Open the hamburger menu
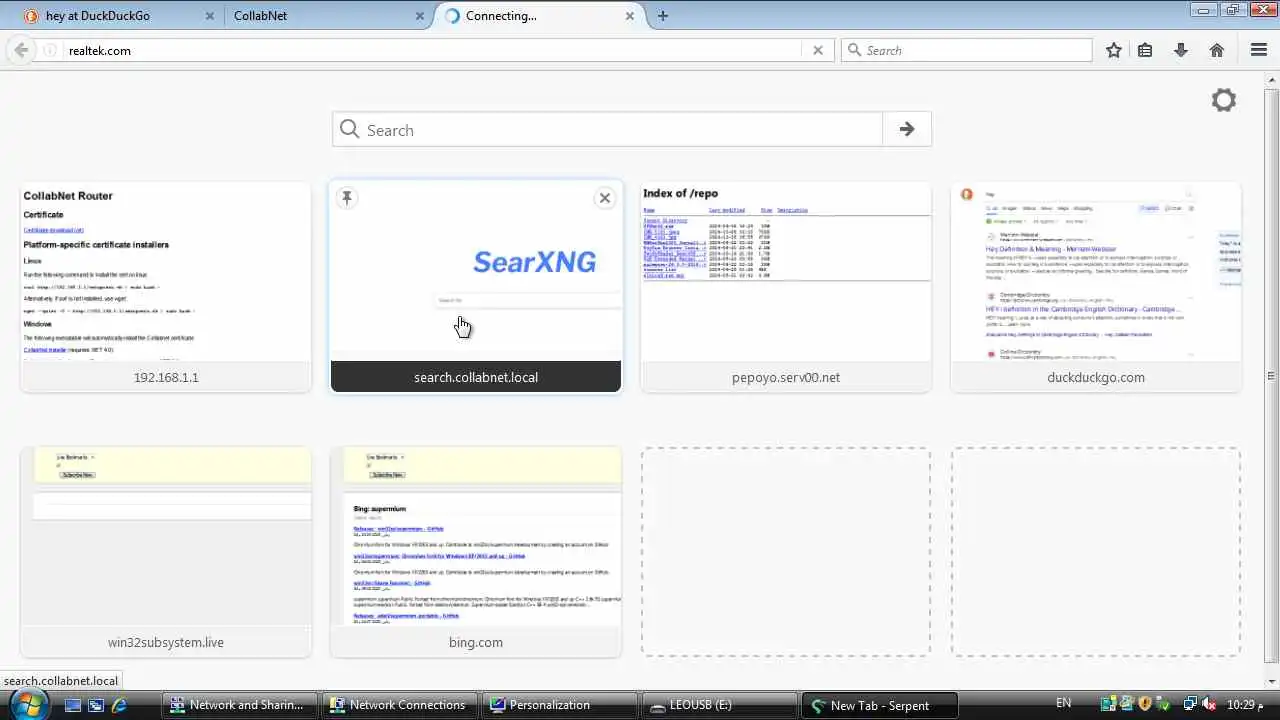Viewport: 1280px width, 720px height. 1259,50
